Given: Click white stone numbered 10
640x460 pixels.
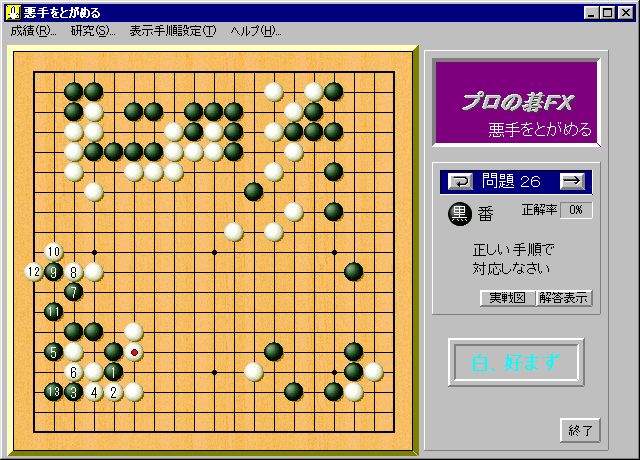Looking at the screenshot, I should point(53,251).
